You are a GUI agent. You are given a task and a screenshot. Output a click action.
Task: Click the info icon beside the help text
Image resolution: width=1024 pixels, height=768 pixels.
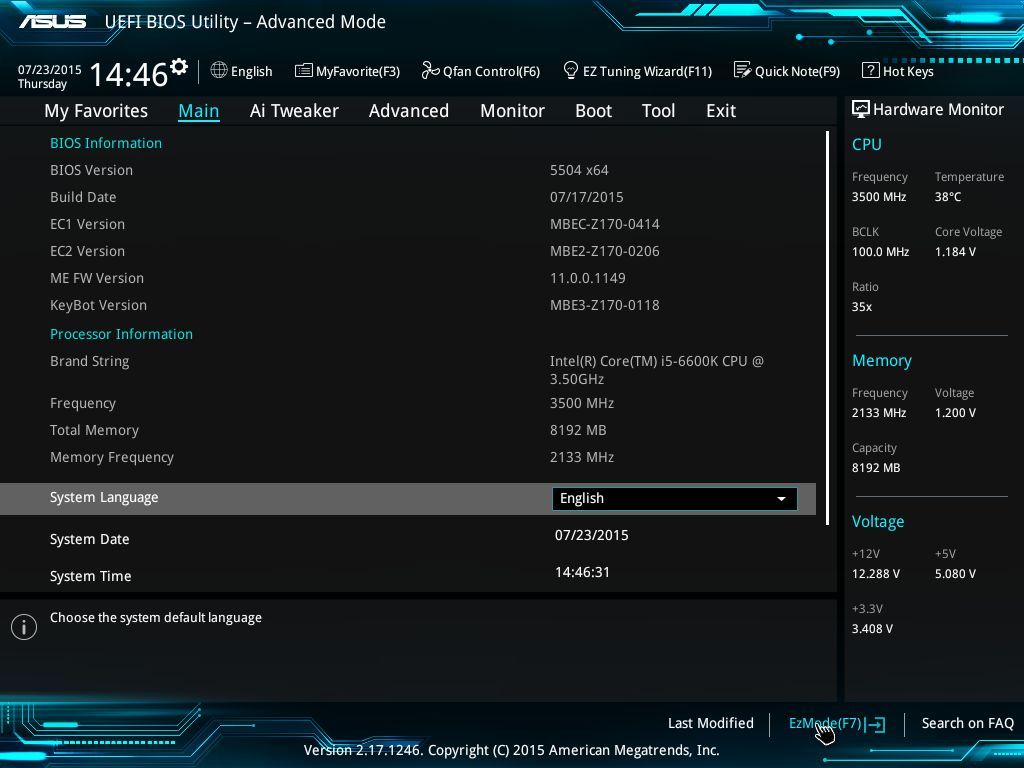click(x=24, y=627)
